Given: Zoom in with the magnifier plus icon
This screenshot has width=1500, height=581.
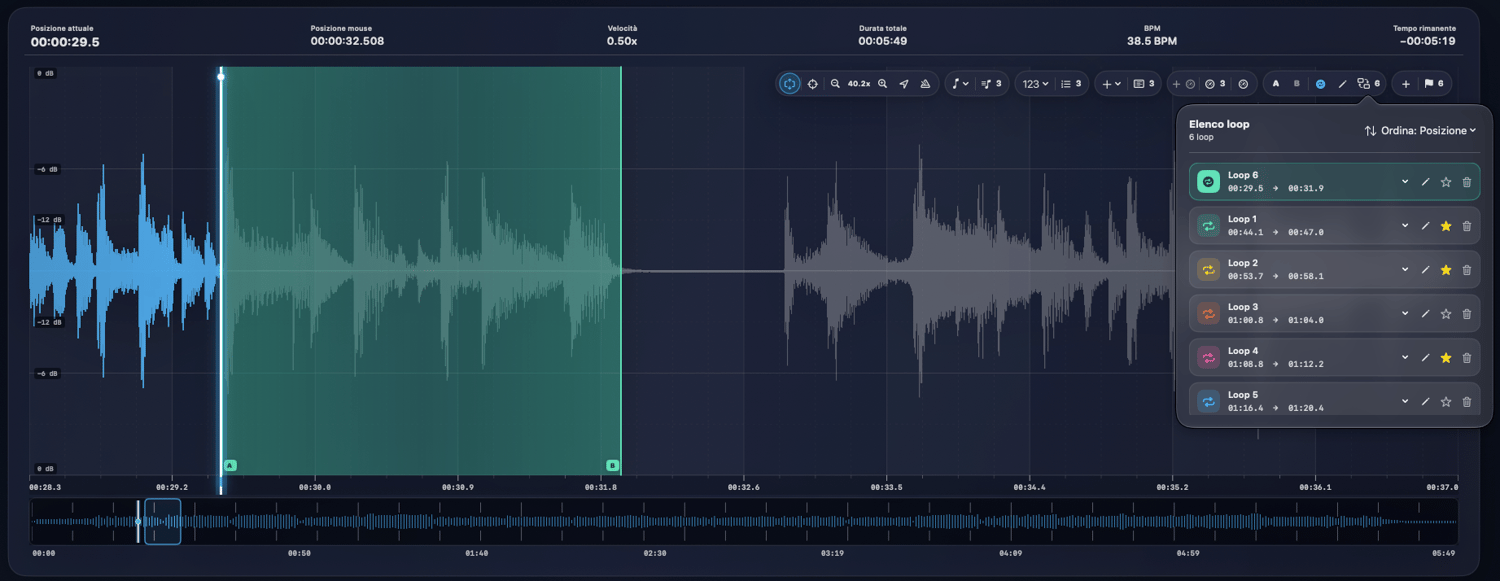Looking at the screenshot, I should [x=882, y=84].
